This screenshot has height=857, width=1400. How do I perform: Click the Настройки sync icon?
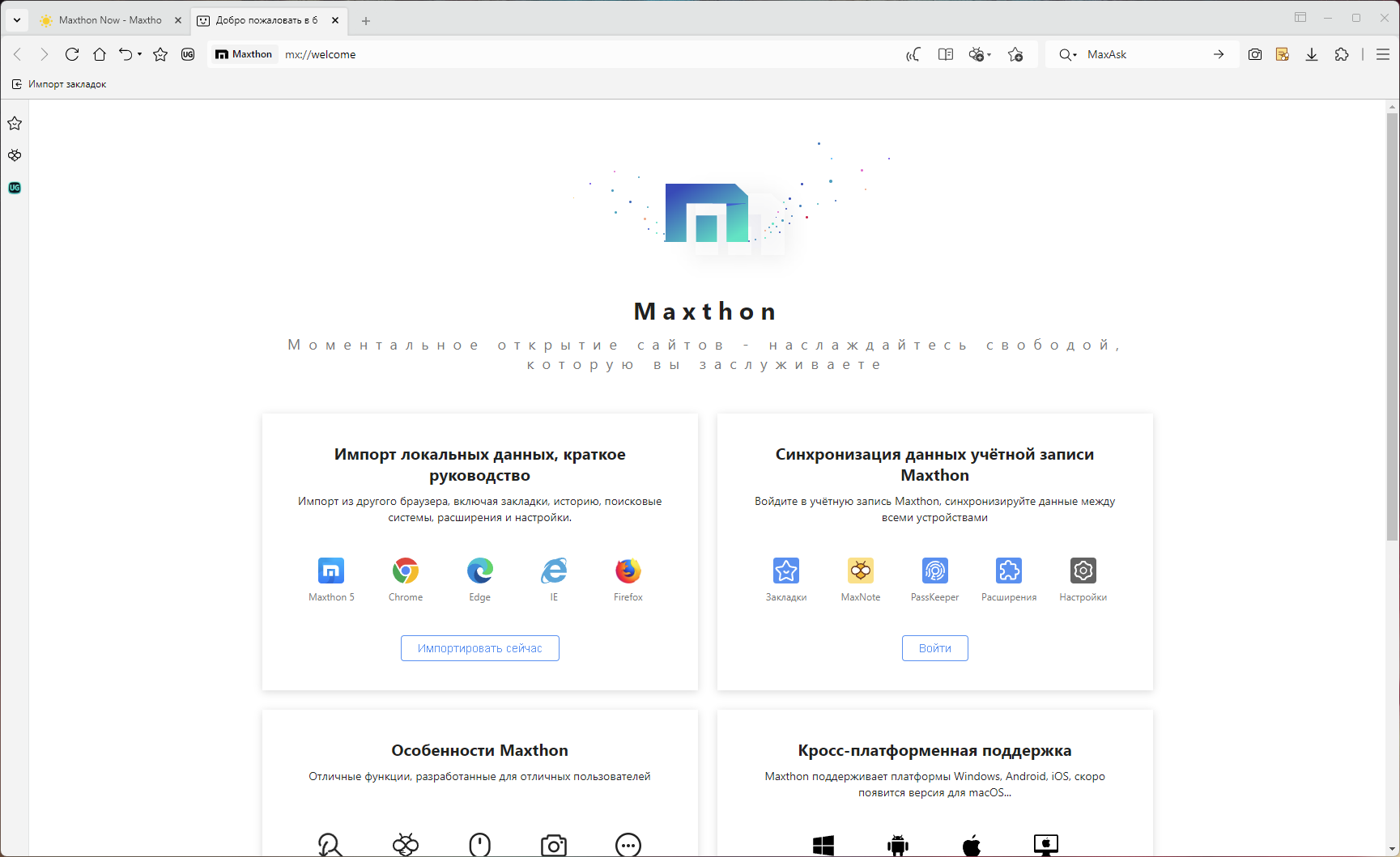coord(1083,571)
